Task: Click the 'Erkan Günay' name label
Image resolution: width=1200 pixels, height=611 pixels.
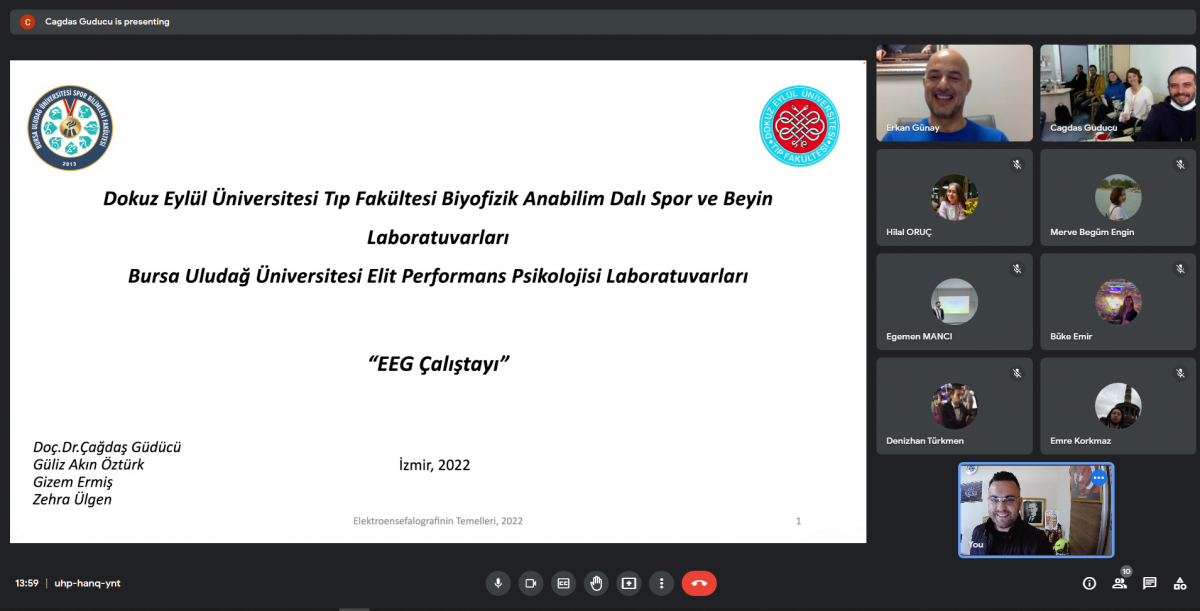Action: click(x=913, y=128)
